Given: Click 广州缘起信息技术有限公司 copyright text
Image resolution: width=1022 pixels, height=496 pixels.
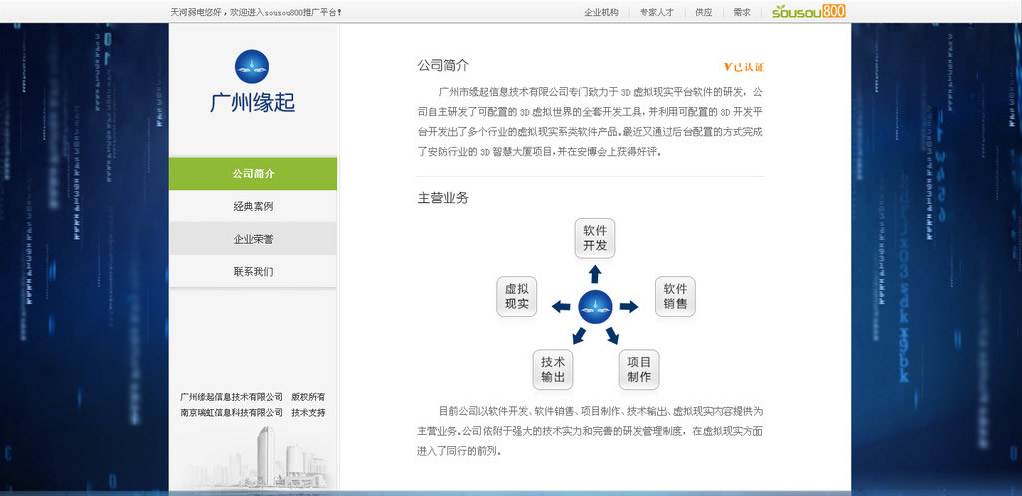Looking at the screenshot, I should pyautogui.click(x=231, y=397).
